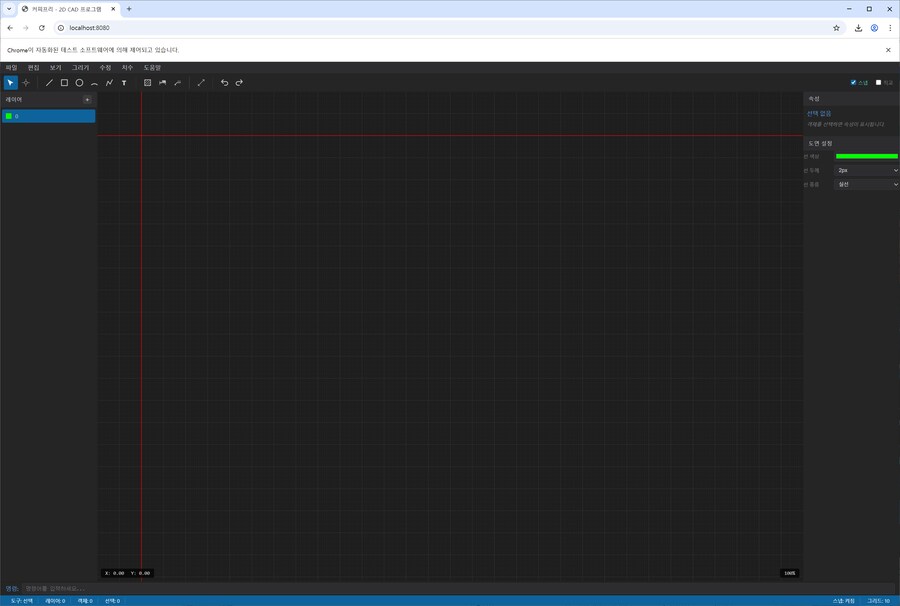Add a new layer with plus button
This screenshot has height=606, width=900.
tap(87, 100)
